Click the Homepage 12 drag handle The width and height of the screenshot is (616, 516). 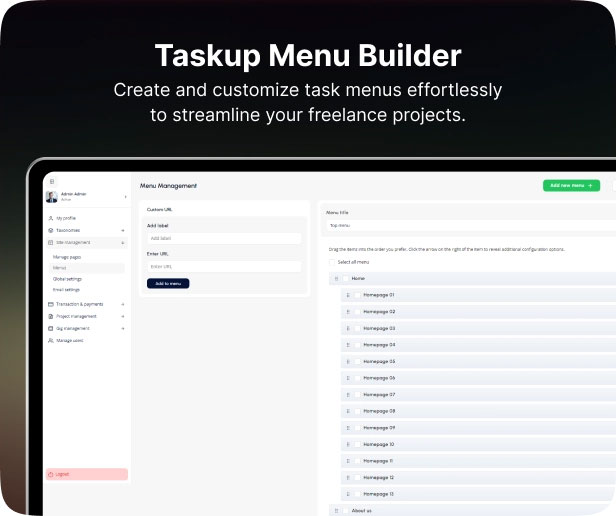pyautogui.click(x=348, y=478)
